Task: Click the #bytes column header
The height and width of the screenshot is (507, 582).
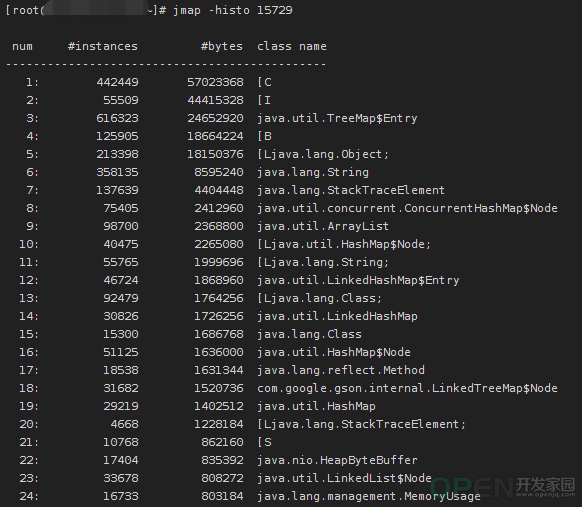Action: (x=222, y=46)
